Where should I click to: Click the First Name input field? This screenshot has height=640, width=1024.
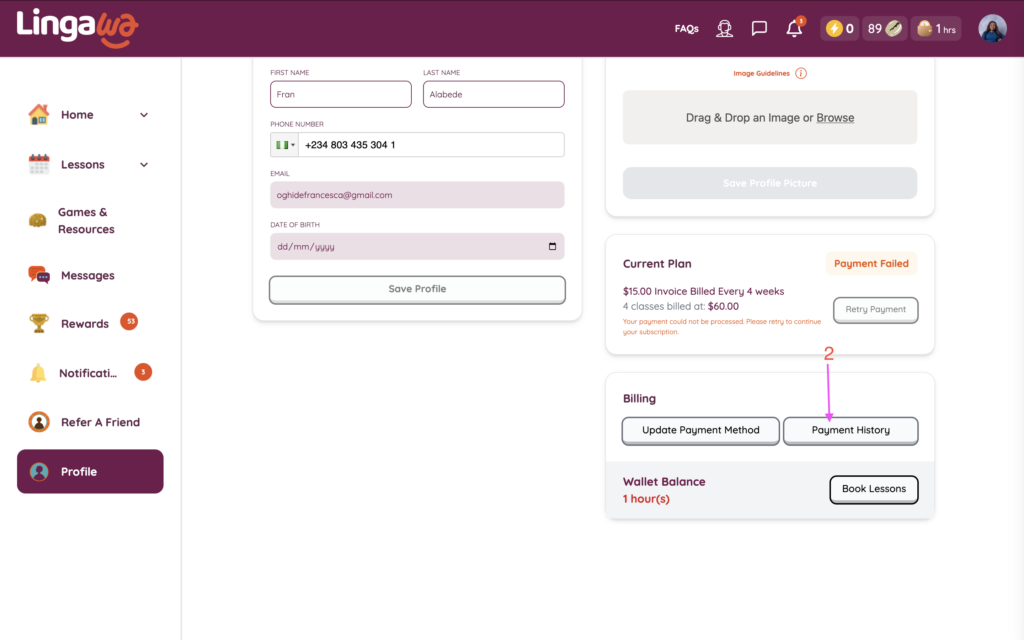coord(340,94)
